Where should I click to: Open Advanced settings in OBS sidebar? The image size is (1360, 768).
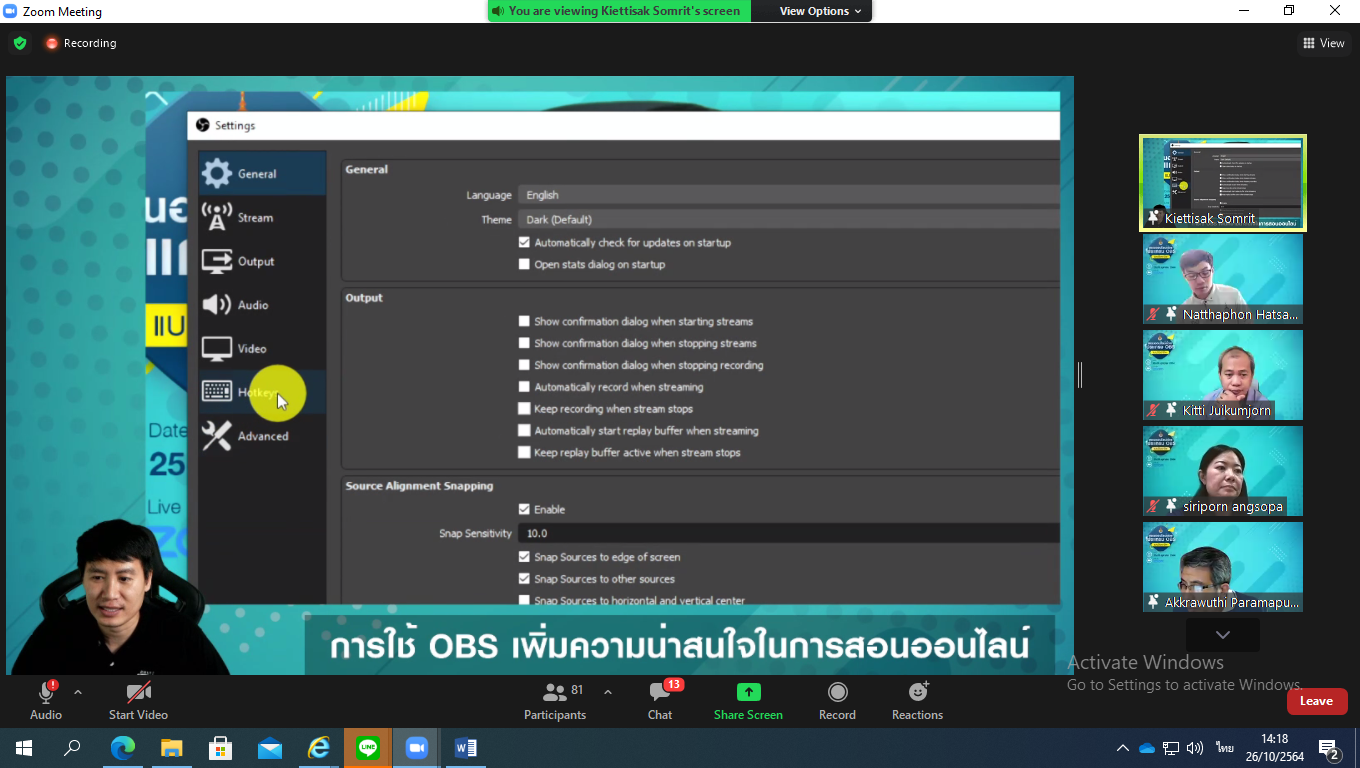[262, 436]
